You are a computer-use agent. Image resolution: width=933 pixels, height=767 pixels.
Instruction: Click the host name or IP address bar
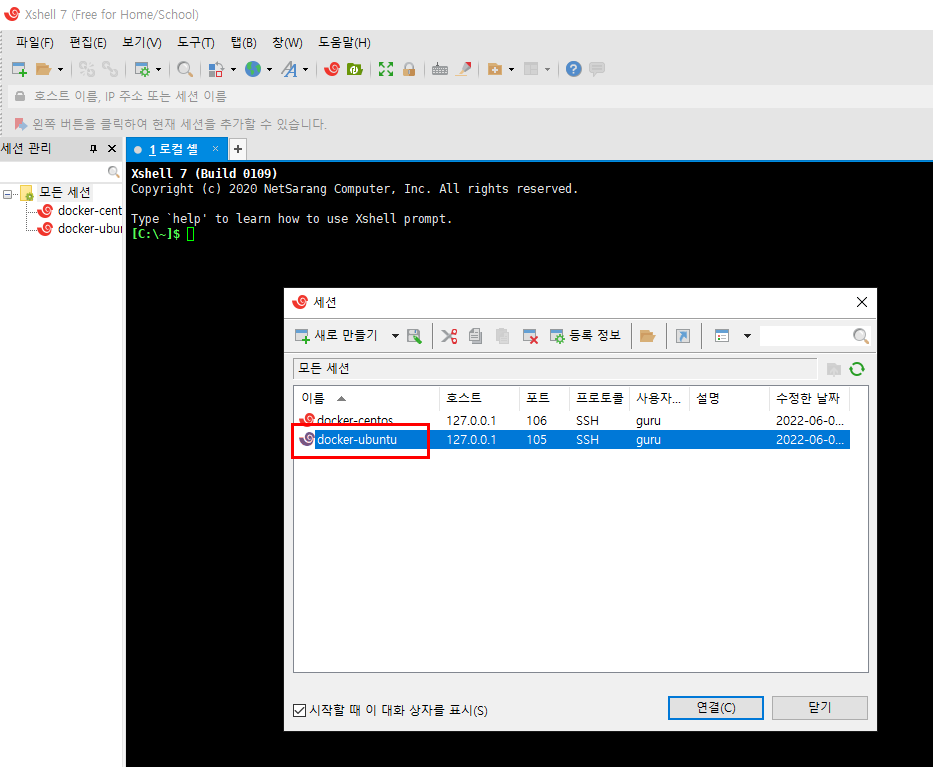[470, 96]
